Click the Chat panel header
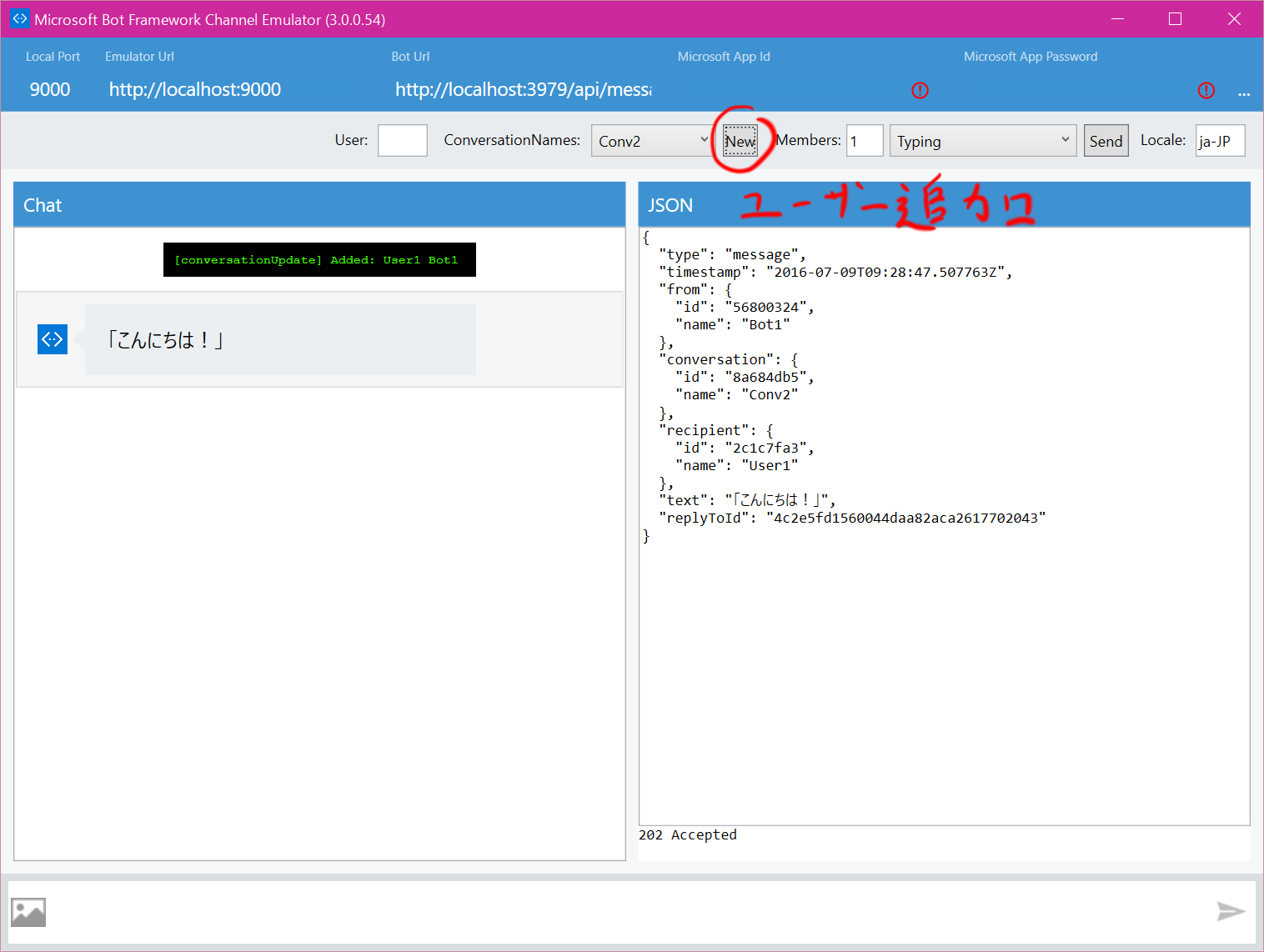 (x=319, y=205)
